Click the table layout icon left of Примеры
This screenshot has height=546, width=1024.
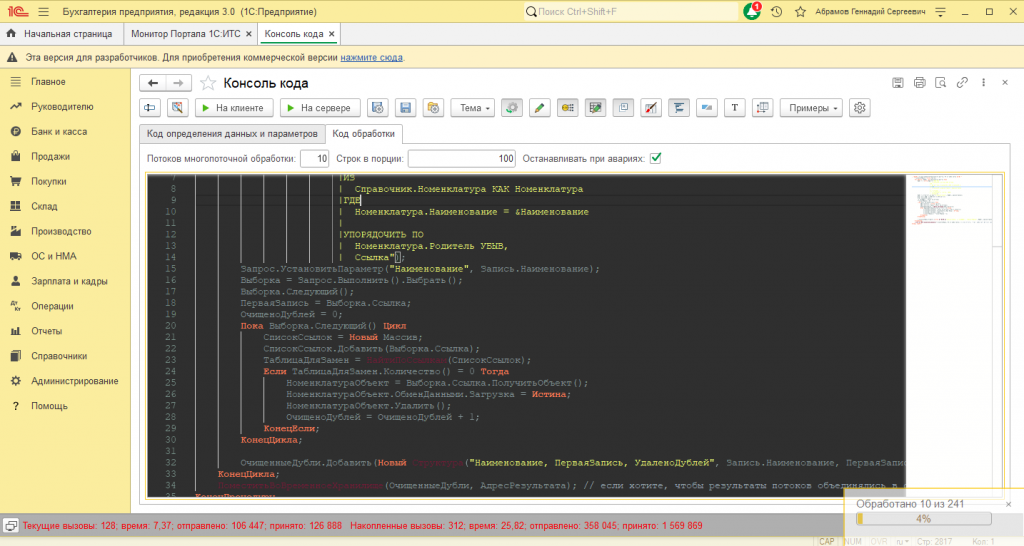click(762, 108)
